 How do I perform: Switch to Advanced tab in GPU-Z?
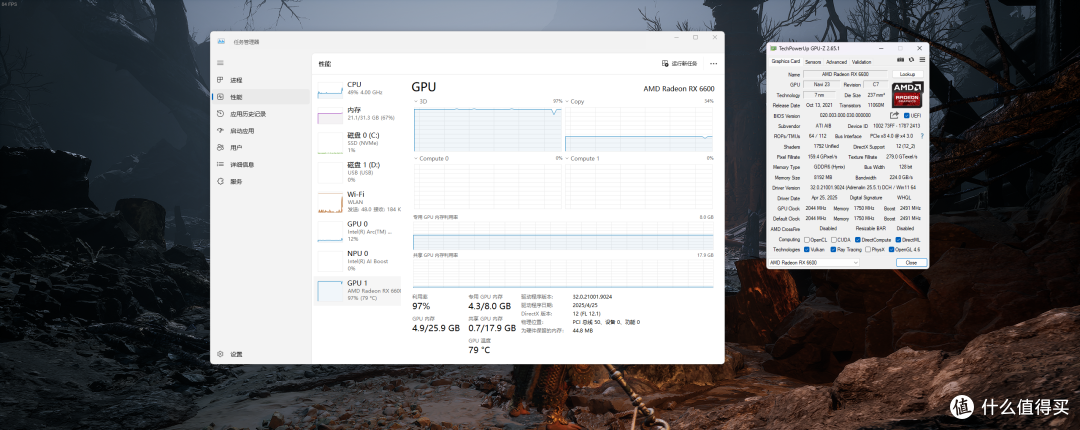click(x=836, y=61)
